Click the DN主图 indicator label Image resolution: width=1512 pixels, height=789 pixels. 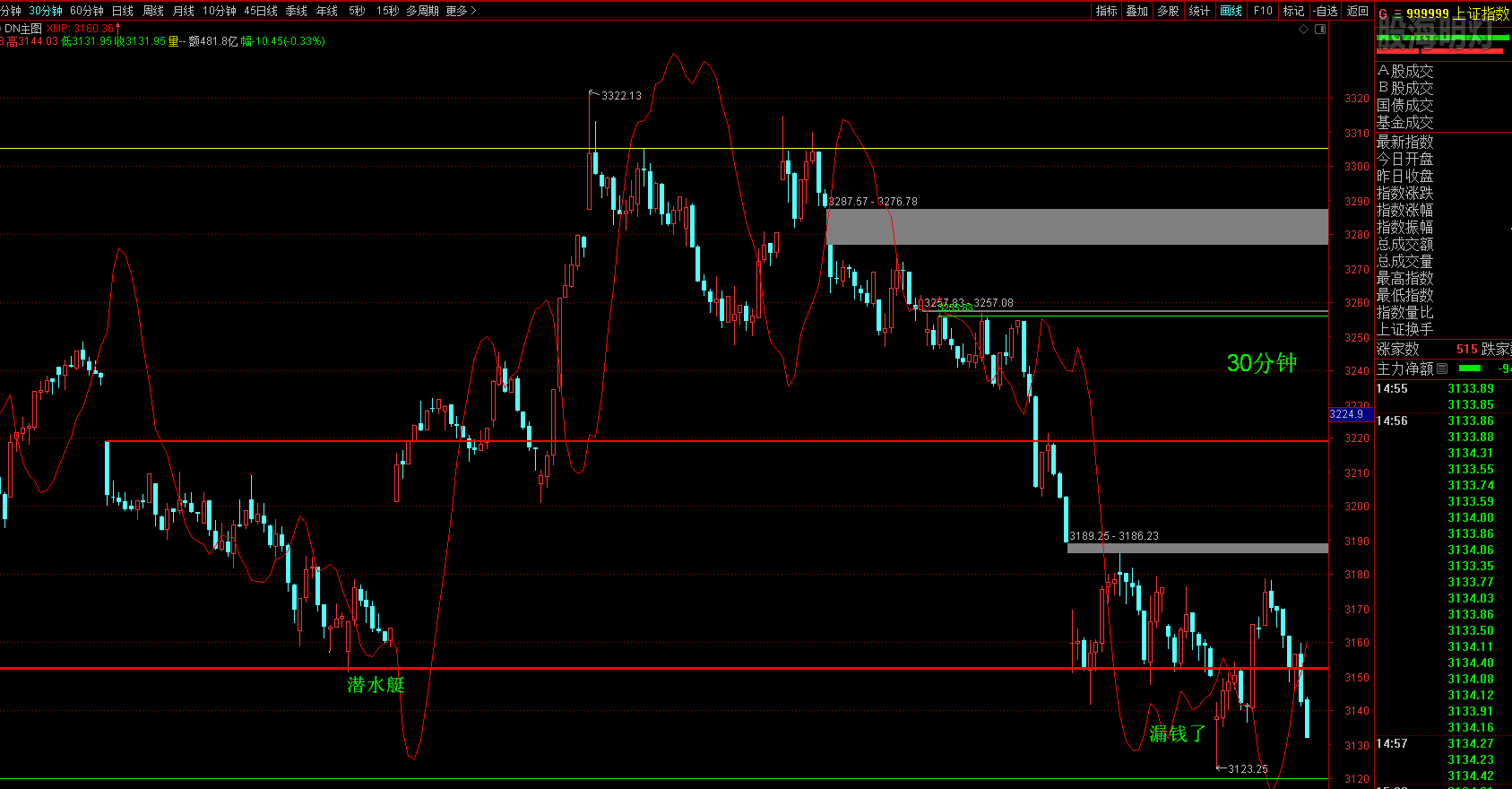(x=22, y=29)
